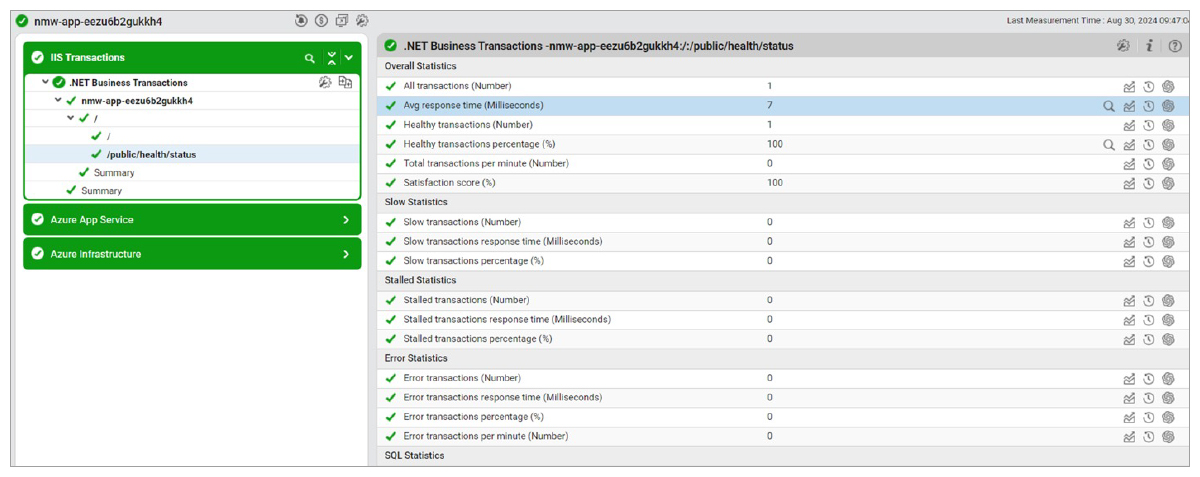
Task: Click the alarm-clock icon next to nmw-app-eezu6b2gukkh4 title
Action: (302, 20)
